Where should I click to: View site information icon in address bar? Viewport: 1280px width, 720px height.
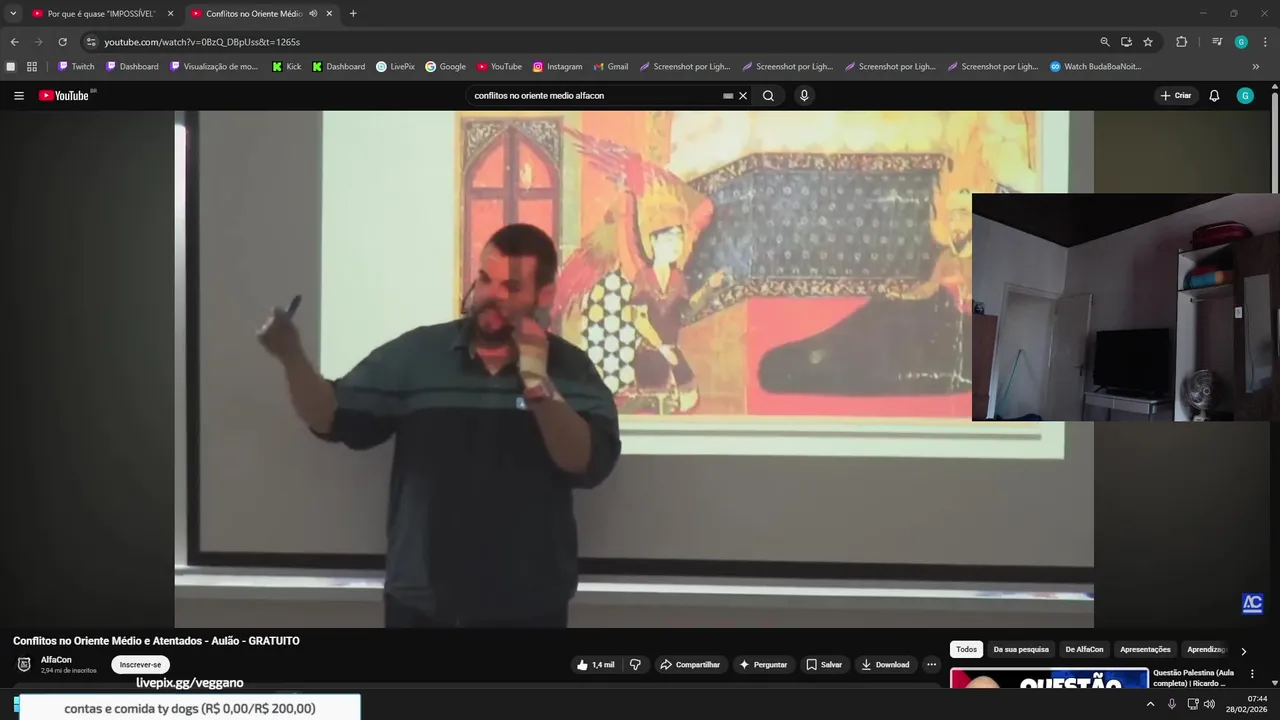tap(91, 42)
